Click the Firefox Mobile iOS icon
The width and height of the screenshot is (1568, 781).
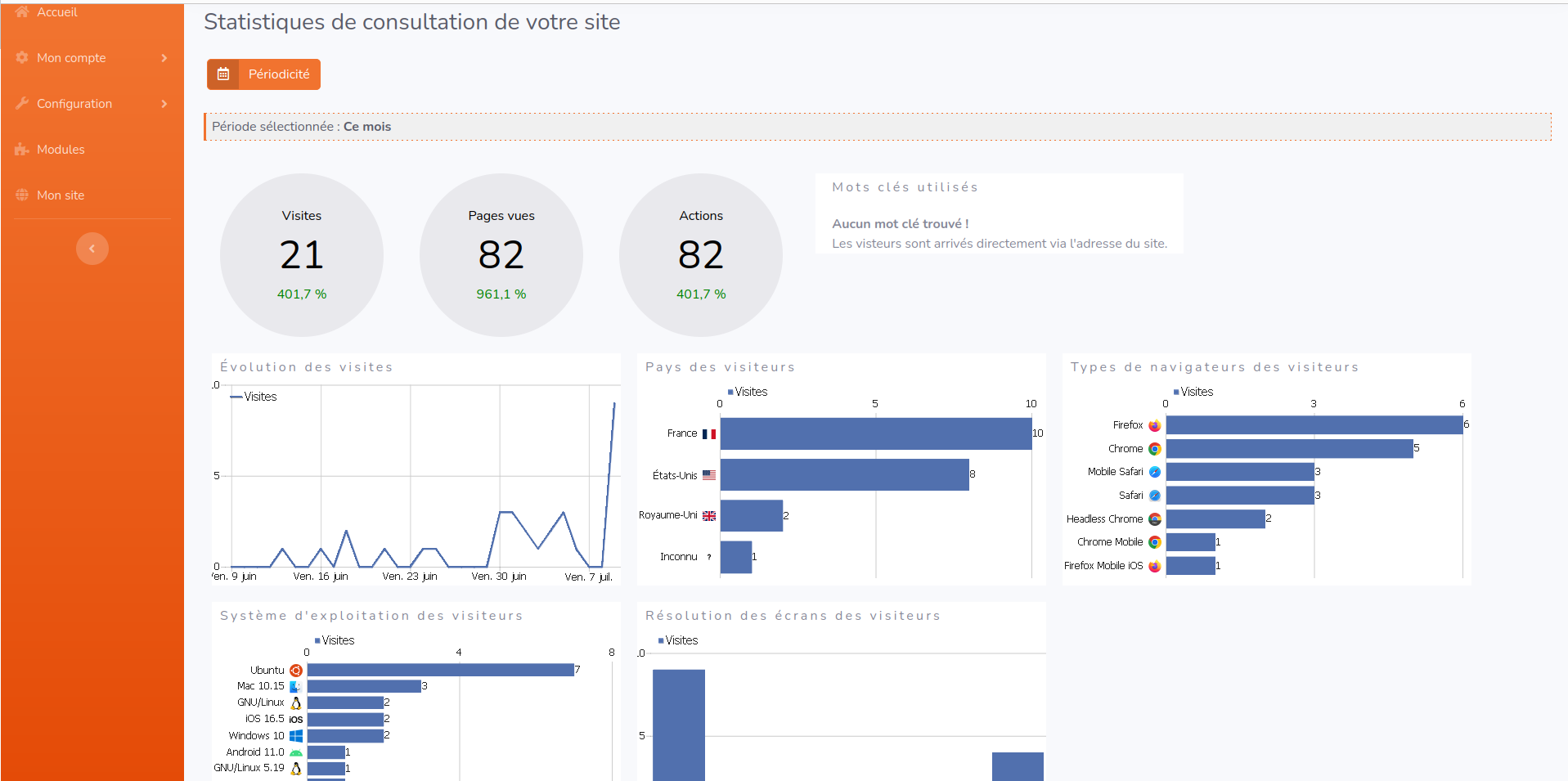pyautogui.click(x=1155, y=566)
